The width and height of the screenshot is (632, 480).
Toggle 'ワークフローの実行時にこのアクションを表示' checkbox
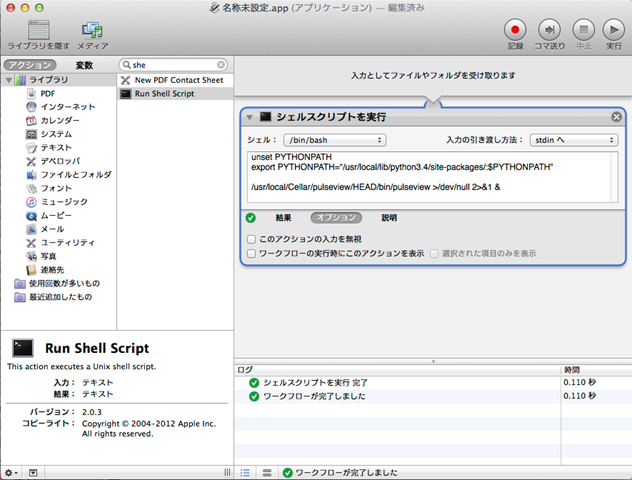pos(251,254)
